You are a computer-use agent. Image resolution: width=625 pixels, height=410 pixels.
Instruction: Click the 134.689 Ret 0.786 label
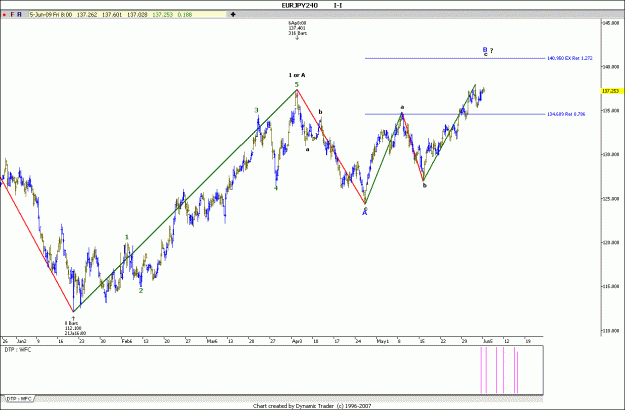click(x=566, y=114)
